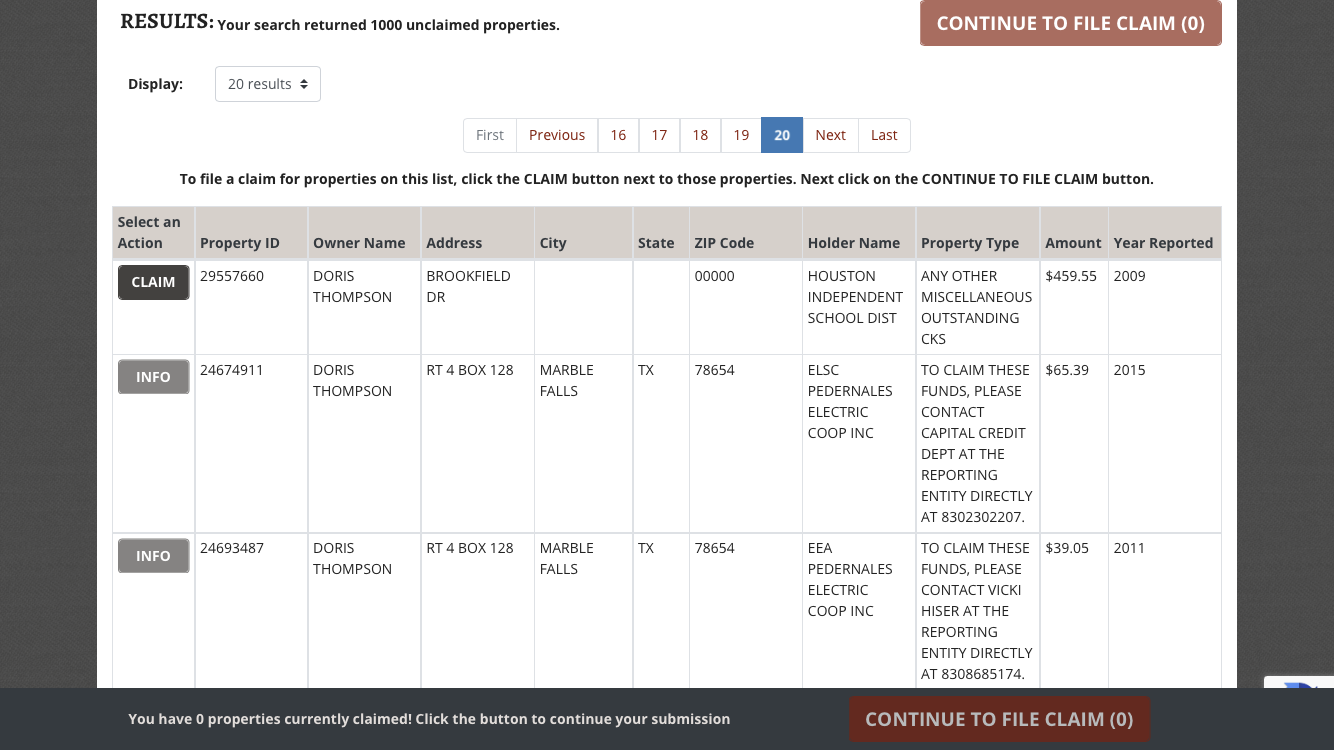Click property ID 24674911

[x=232, y=370]
